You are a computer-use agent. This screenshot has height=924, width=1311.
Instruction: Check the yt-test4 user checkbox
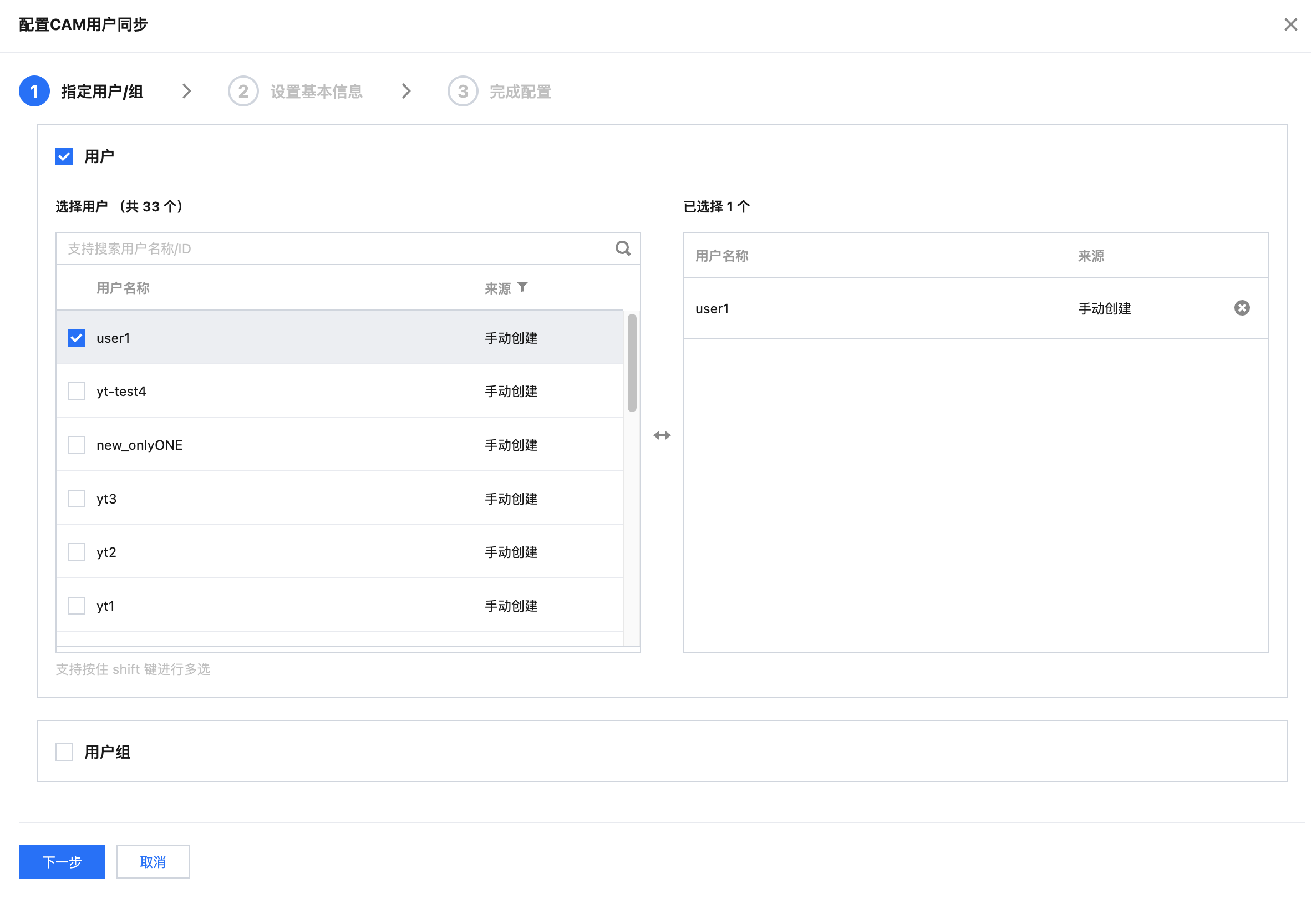click(x=77, y=391)
